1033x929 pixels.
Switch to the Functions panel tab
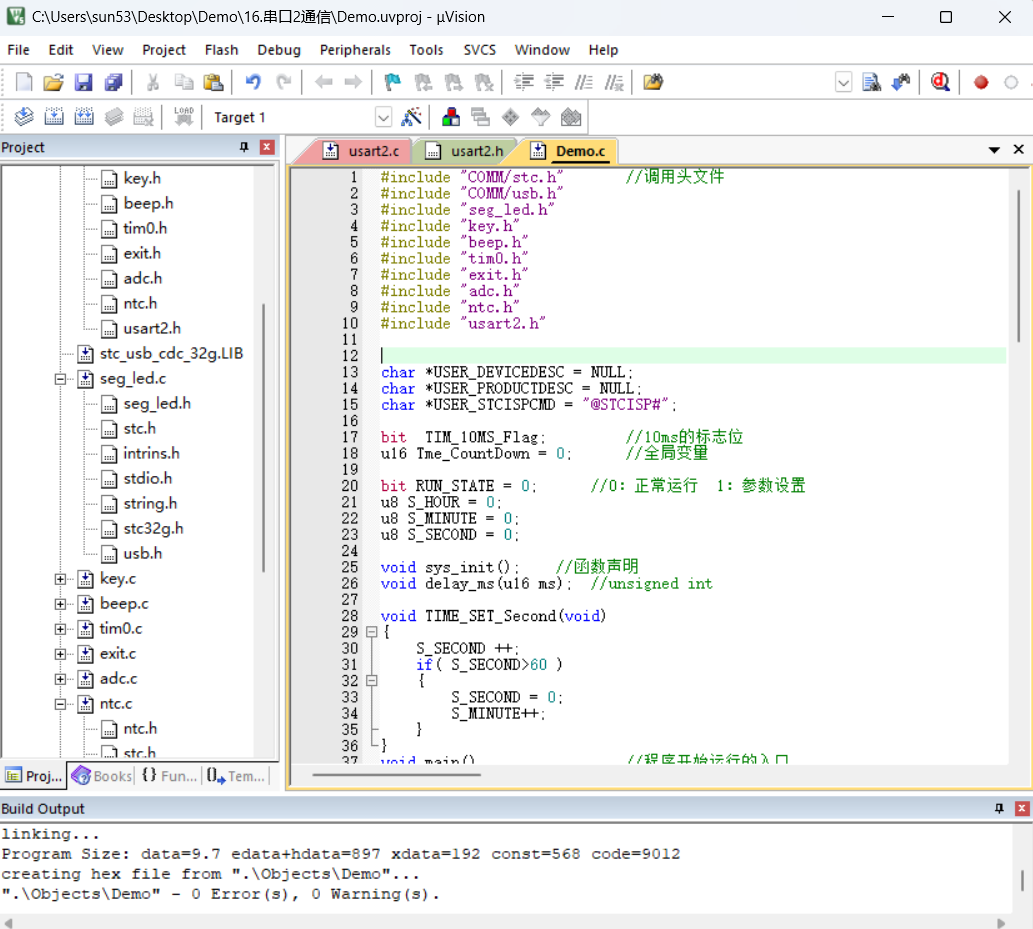click(x=169, y=776)
